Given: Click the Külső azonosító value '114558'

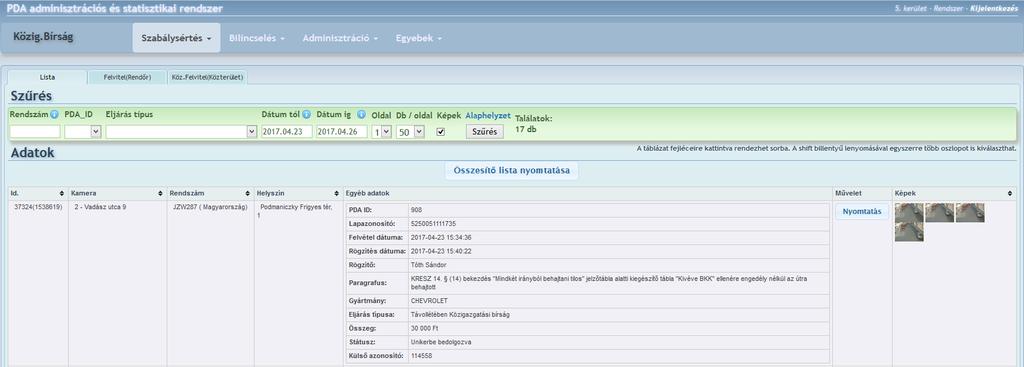Looking at the screenshot, I should coord(421,356).
